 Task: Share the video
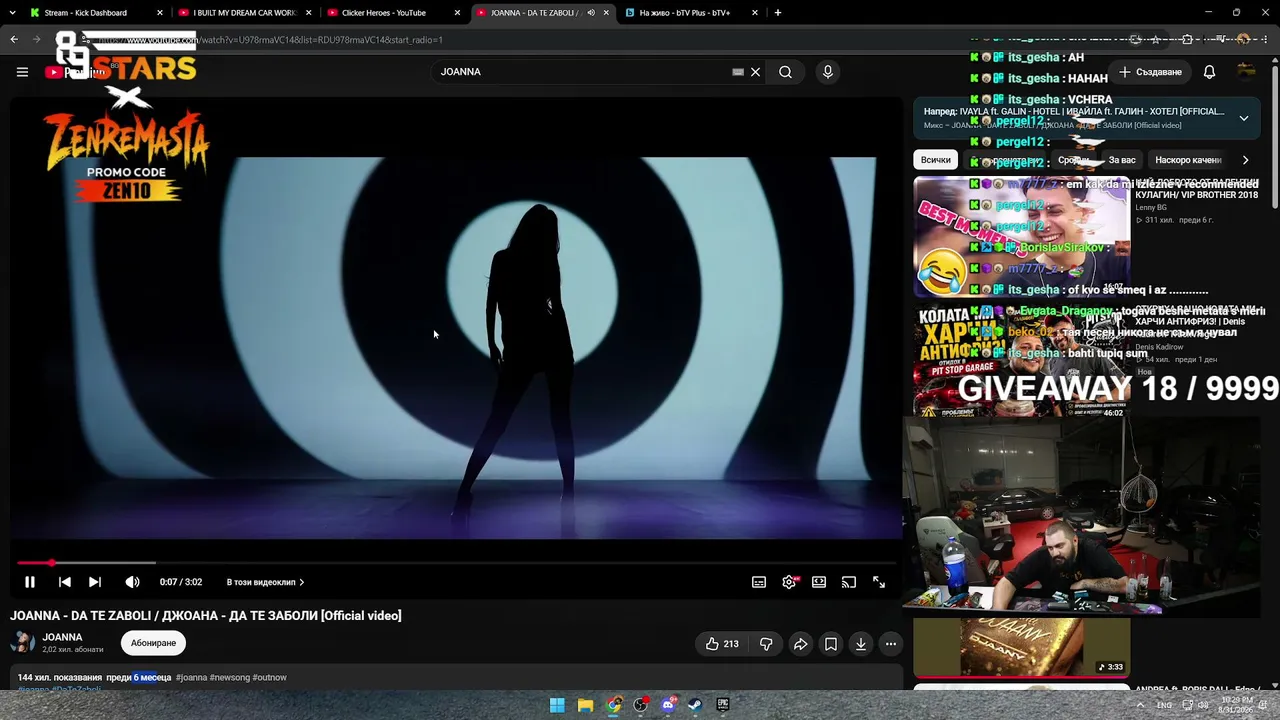point(800,644)
